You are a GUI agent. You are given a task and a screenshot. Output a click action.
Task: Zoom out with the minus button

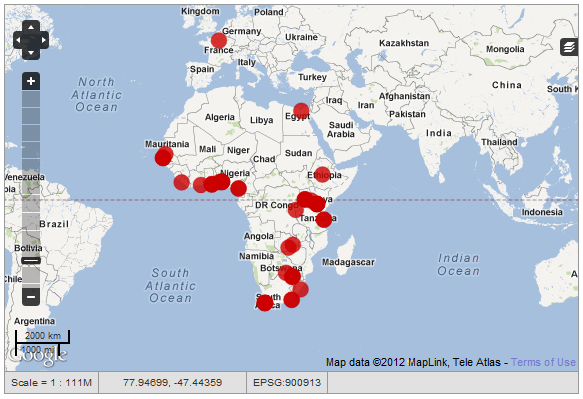[31, 297]
